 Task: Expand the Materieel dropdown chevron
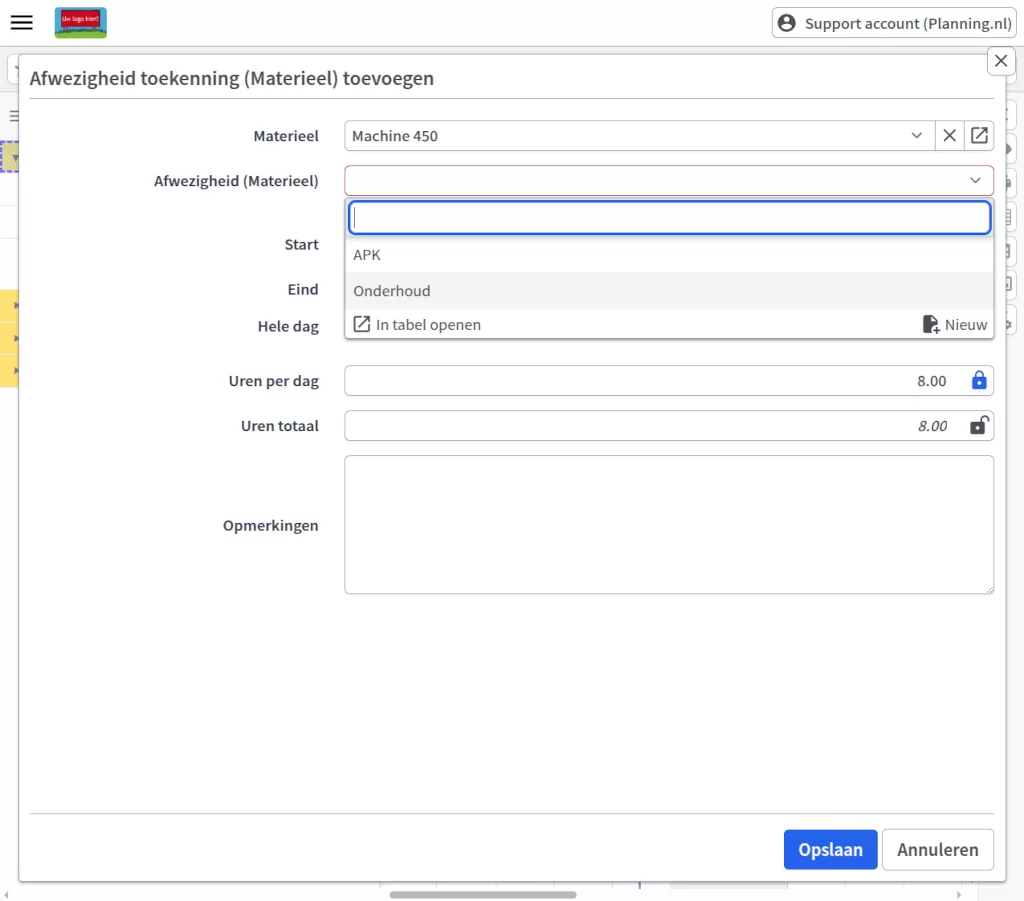point(917,136)
